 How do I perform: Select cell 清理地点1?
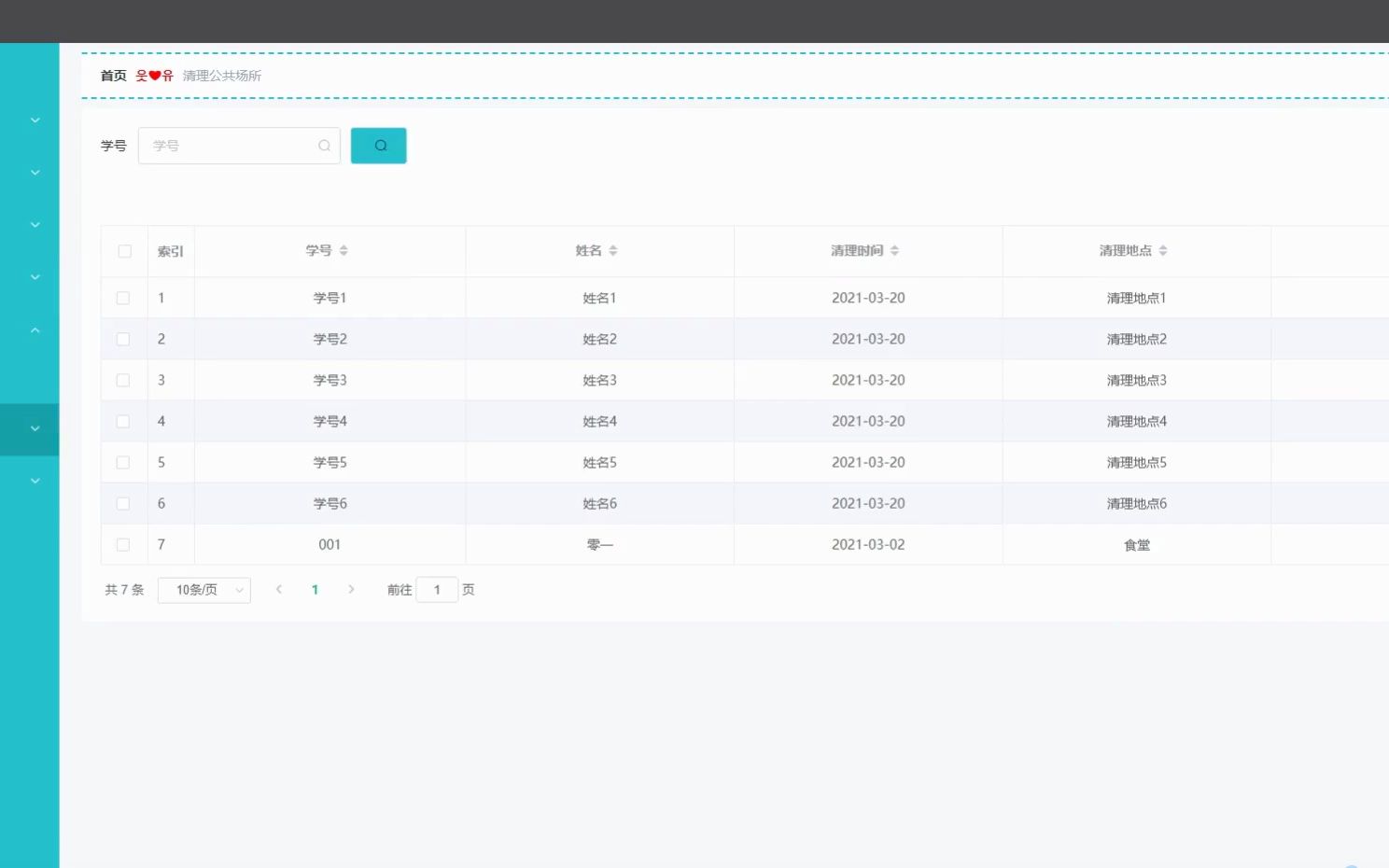pyautogui.click(x=1137, y=298)
